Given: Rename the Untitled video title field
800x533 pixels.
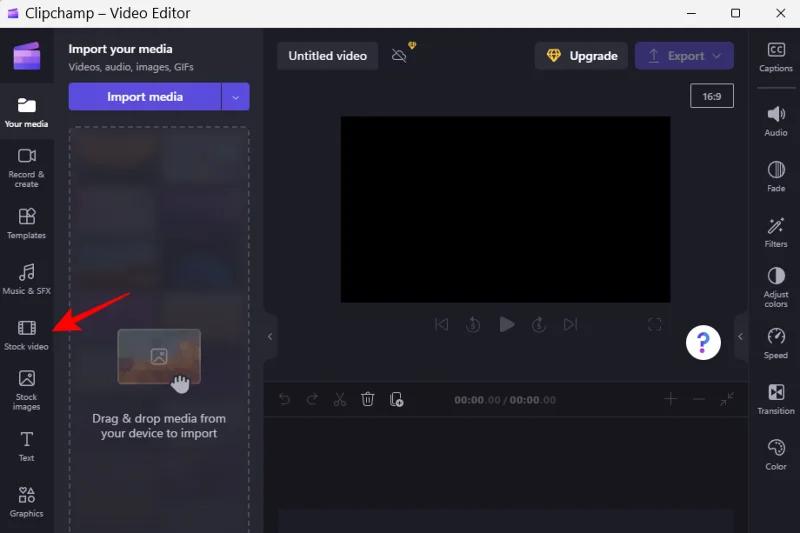Looking at the screenshot, I should click(x=328, y=56).
